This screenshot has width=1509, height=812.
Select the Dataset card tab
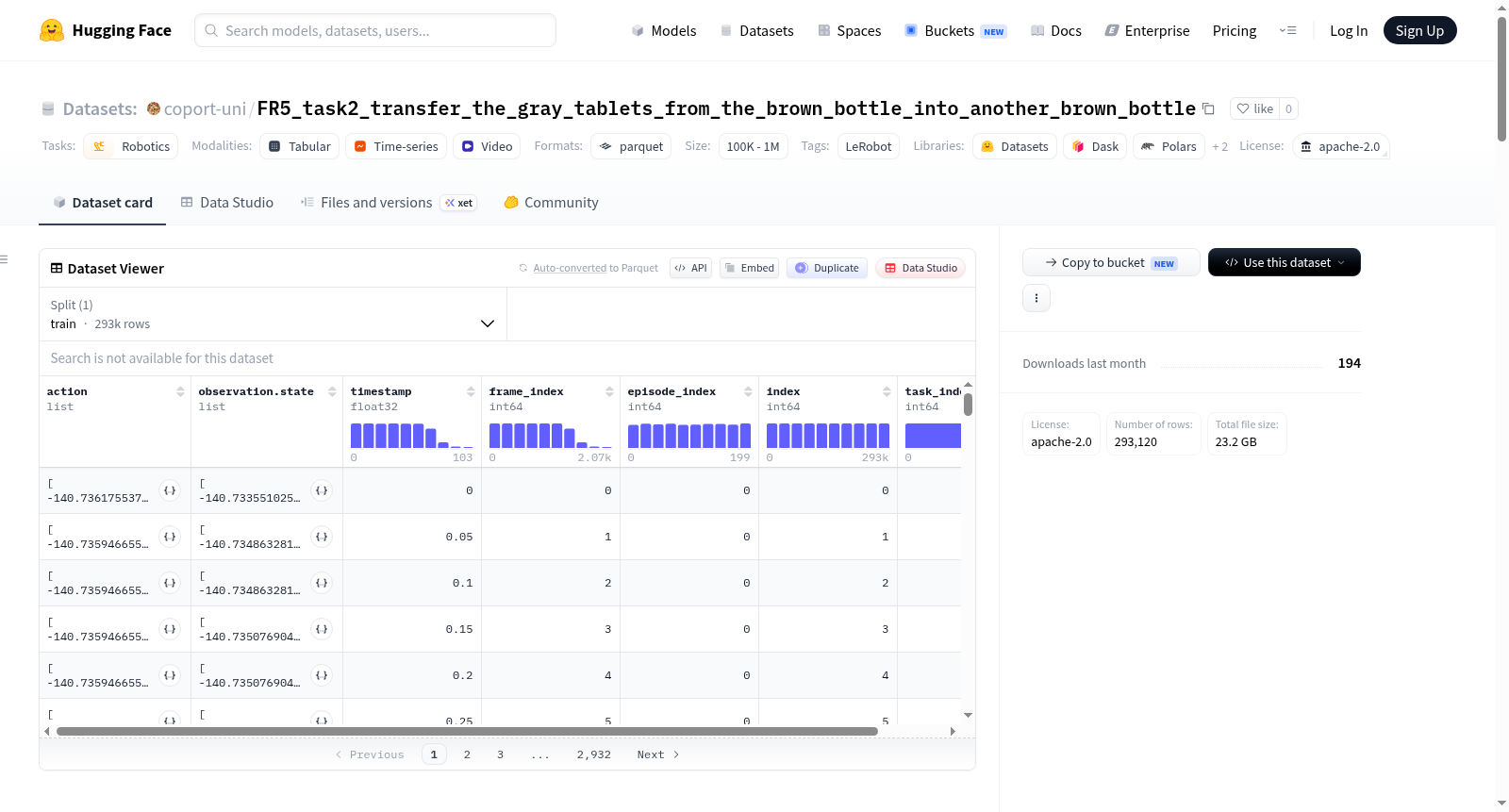coord(103,203)
